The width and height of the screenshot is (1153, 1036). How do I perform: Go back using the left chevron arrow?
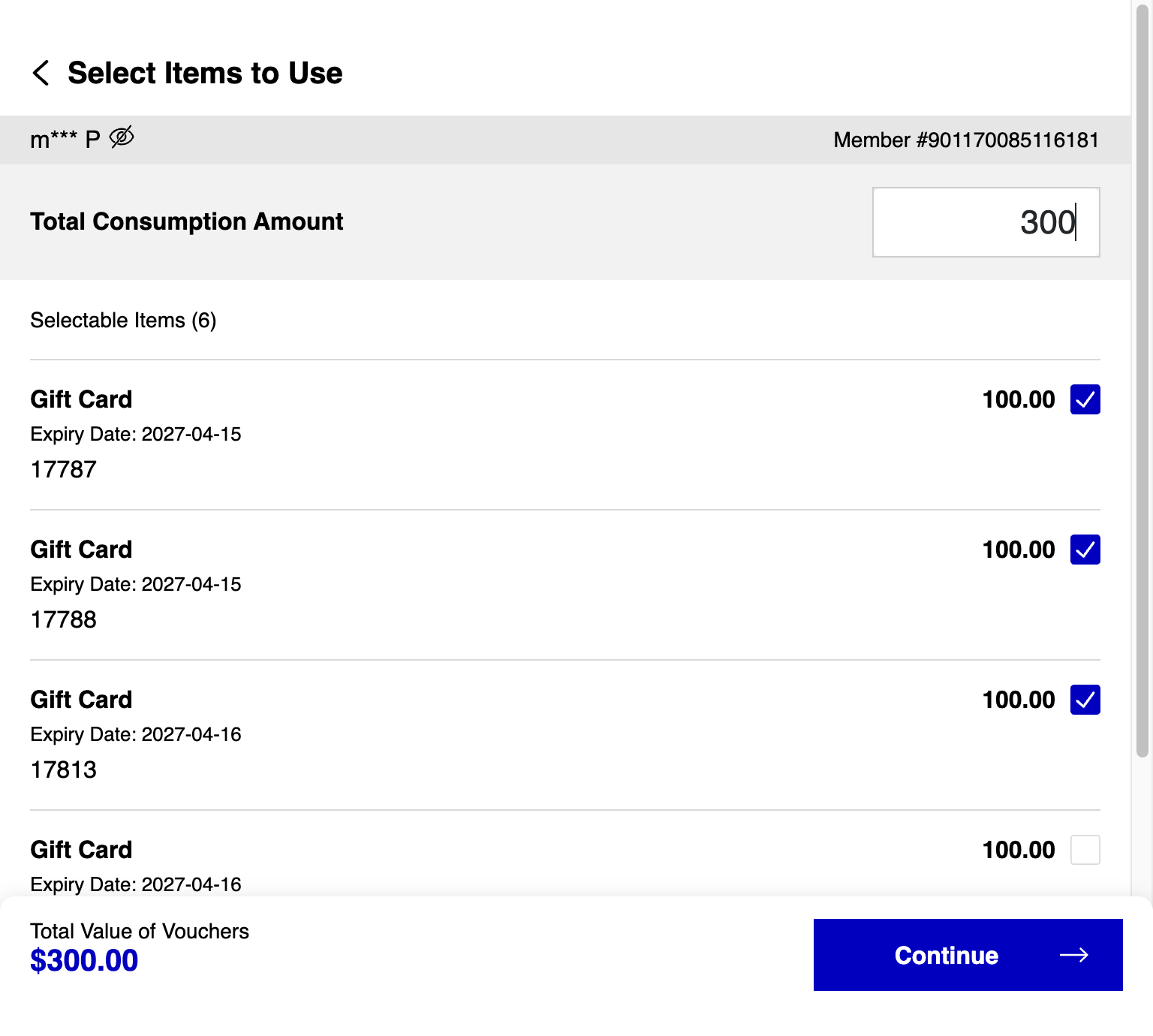tap(41, 73)
